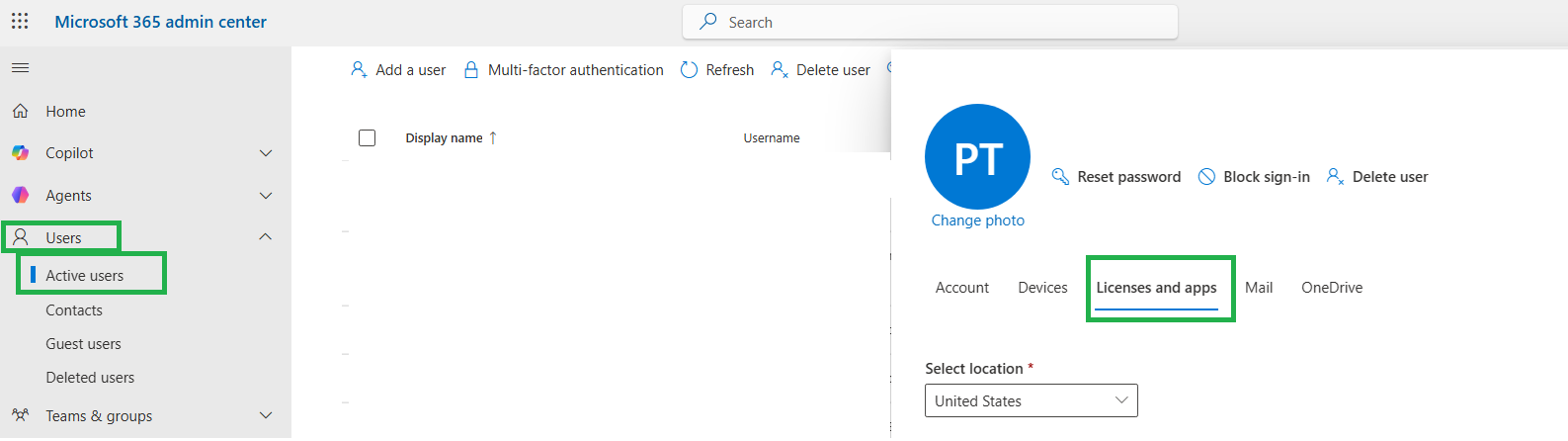Click the Users label in sidebar
1568x441 pixels.
point(63,237)
